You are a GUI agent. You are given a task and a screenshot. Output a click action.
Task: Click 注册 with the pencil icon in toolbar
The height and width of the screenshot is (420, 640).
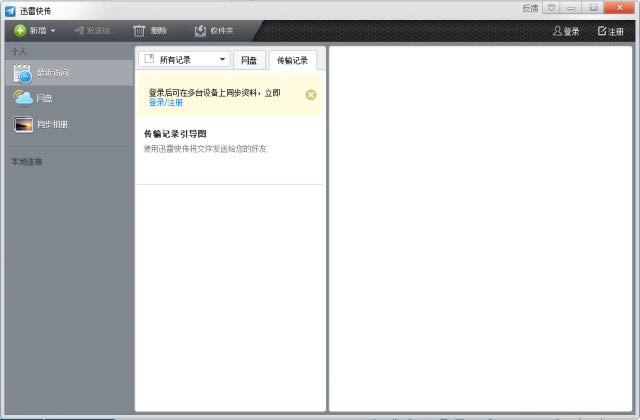coord(611,31)
